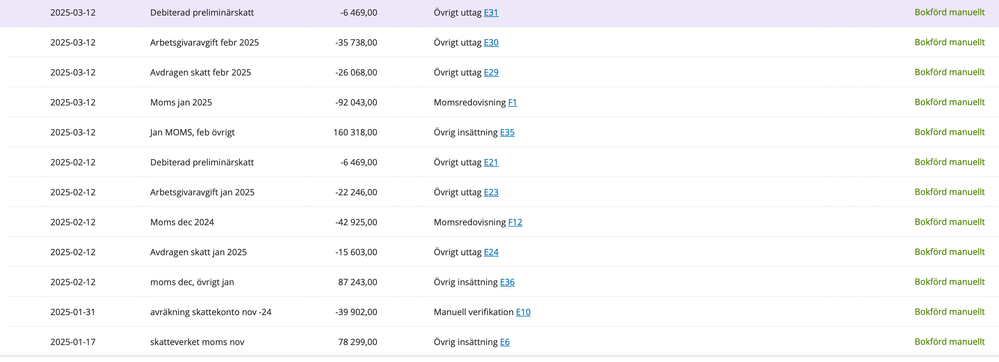Screen dimensions: 999x362
Task: Open verification link E36
Action: (507, 282)
